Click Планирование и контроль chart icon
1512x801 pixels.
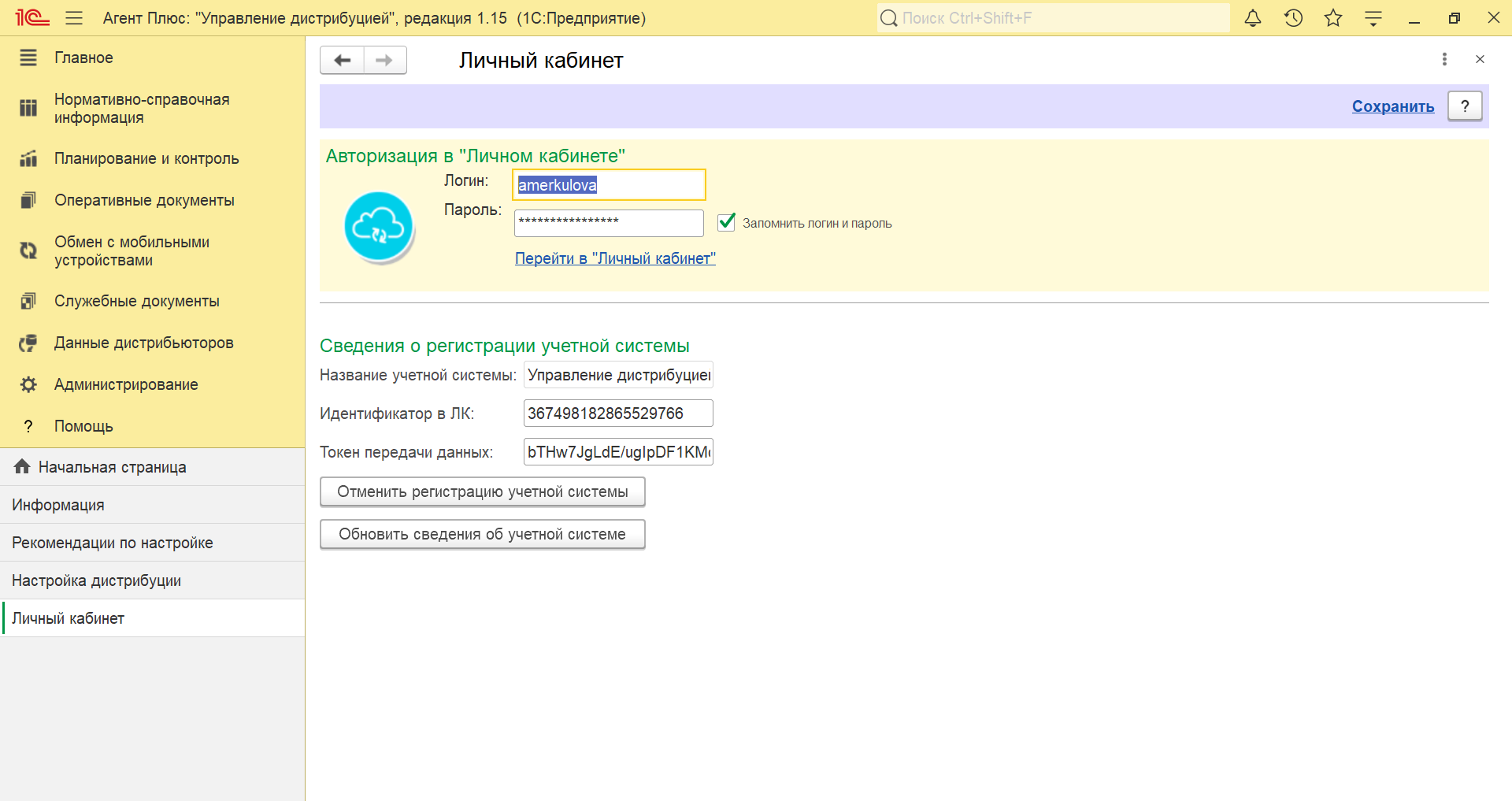(x=28, y=158)
